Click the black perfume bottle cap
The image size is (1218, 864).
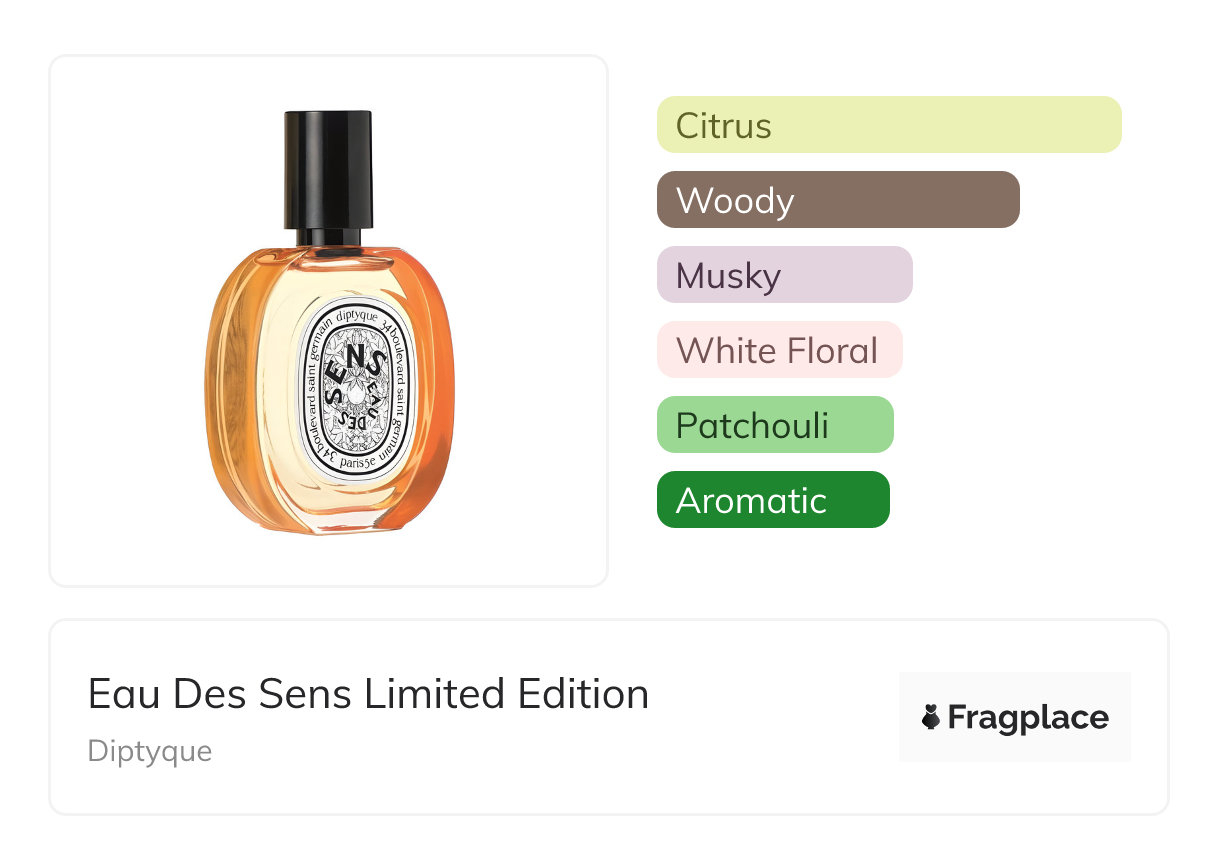pyautogui.click(x=329, y=168)
